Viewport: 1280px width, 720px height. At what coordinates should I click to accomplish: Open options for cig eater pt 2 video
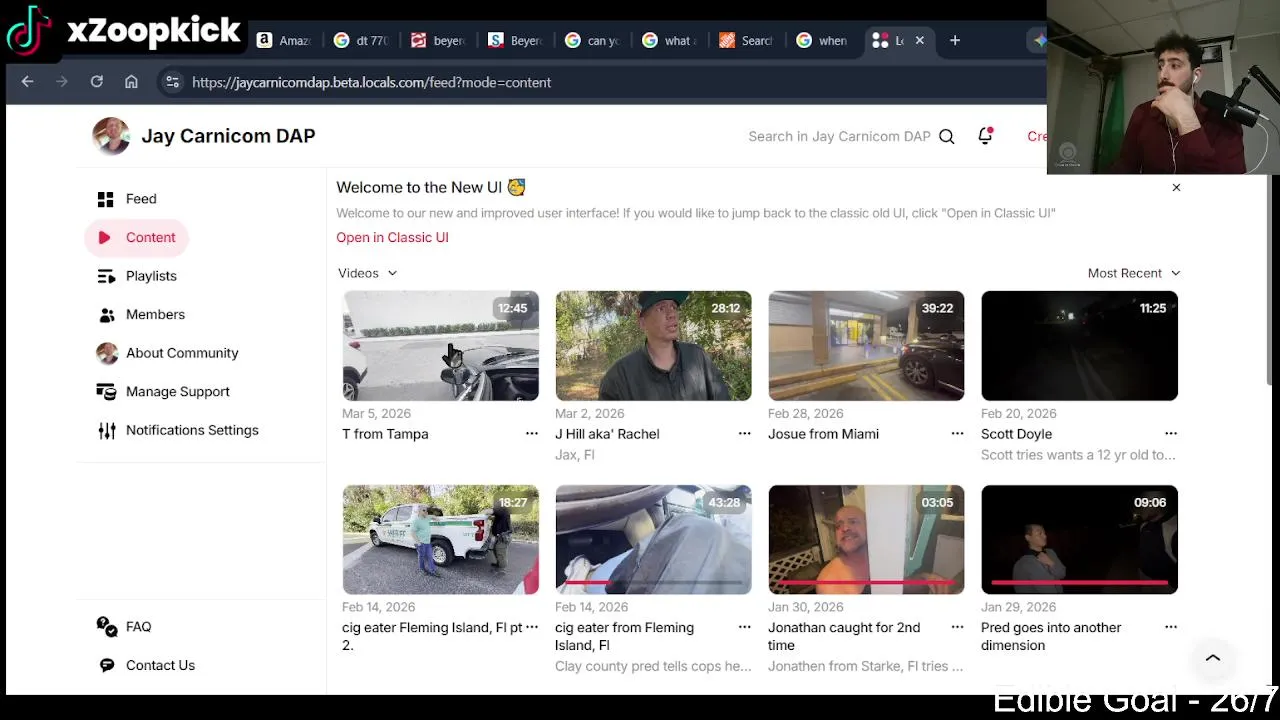click(532, 627)
